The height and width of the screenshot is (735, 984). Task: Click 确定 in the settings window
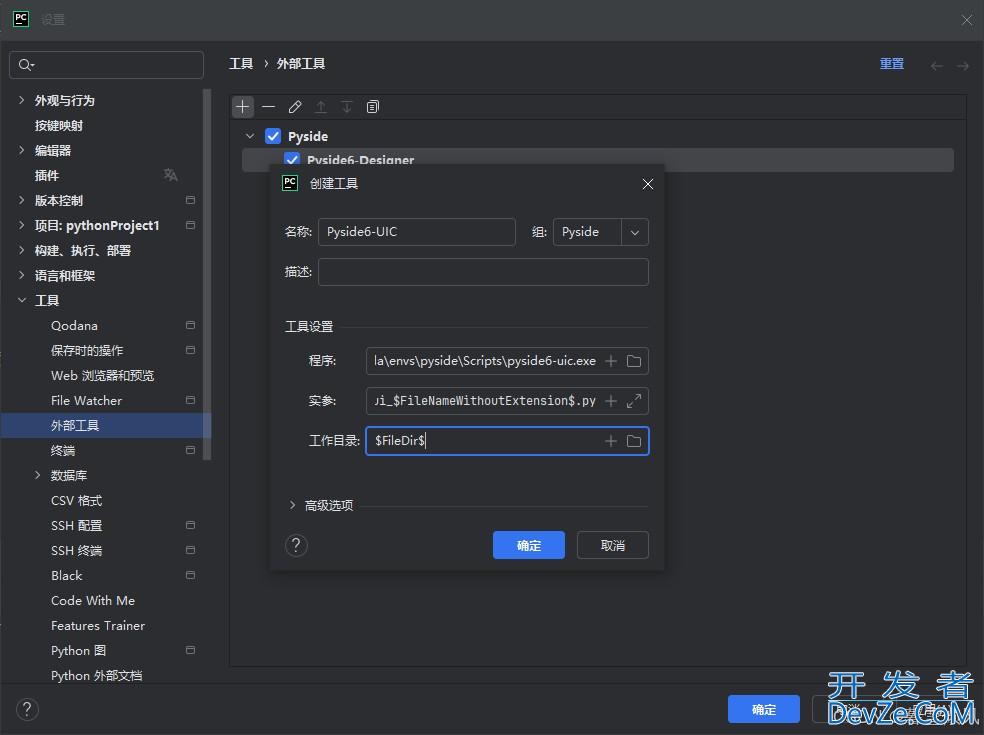tap(764, 709)
